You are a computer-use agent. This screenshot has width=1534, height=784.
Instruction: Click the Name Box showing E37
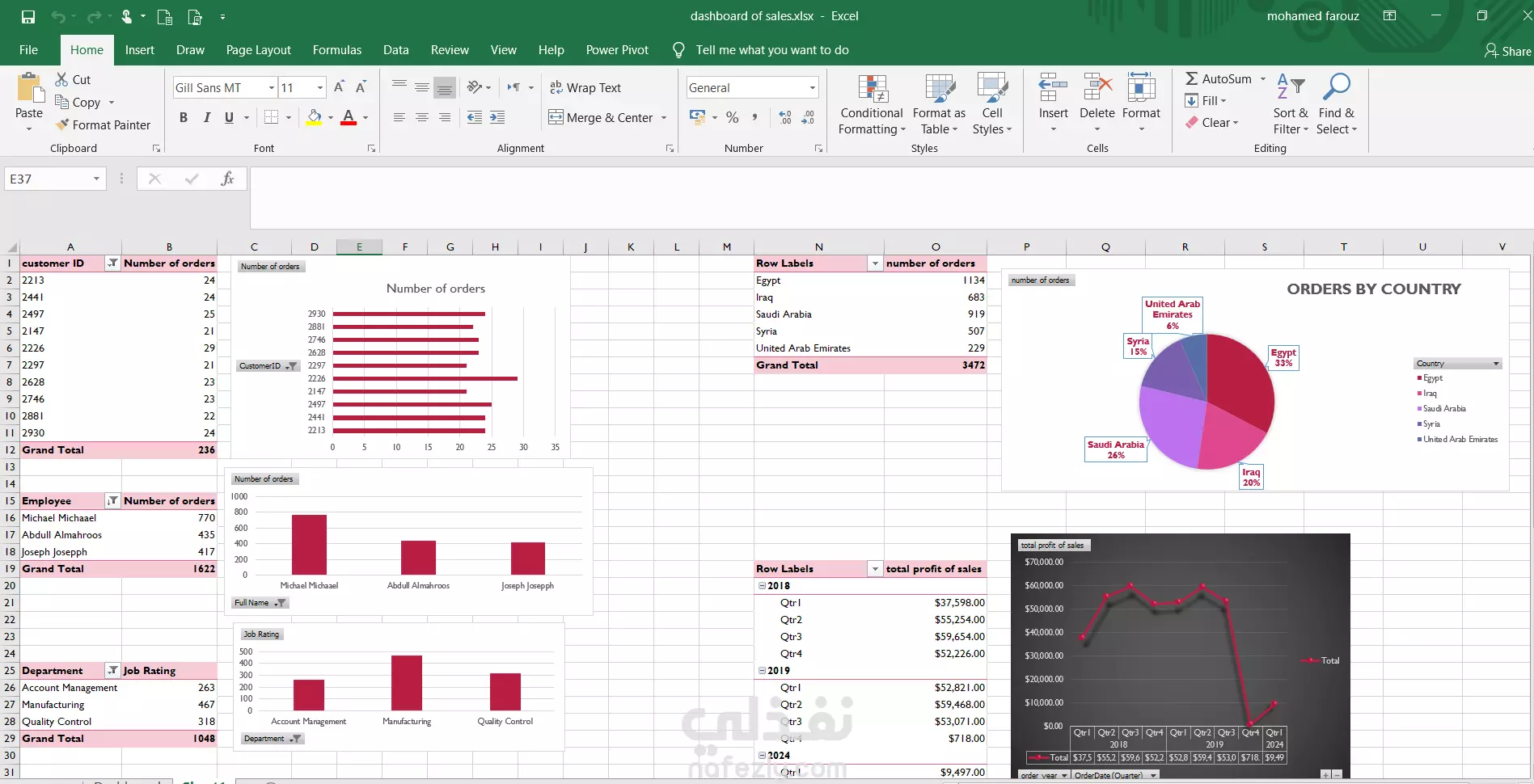click(55, 179)
